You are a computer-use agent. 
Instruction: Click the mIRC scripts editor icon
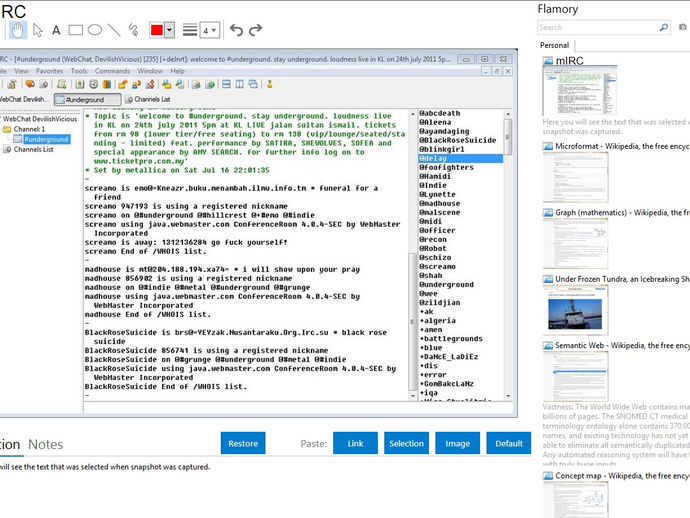coord(62,84)
